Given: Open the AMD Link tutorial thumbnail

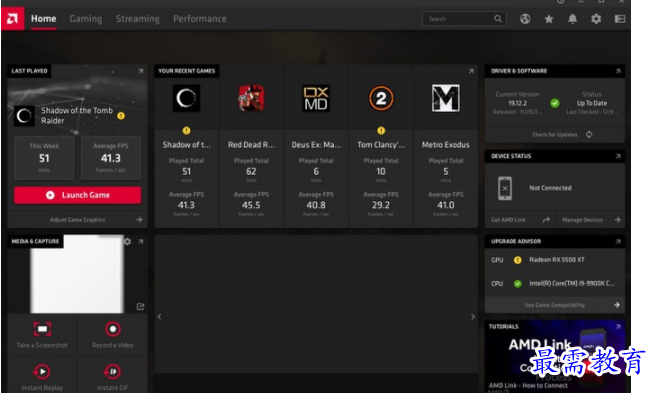Looking at the screenshot, I should [555, 356].
